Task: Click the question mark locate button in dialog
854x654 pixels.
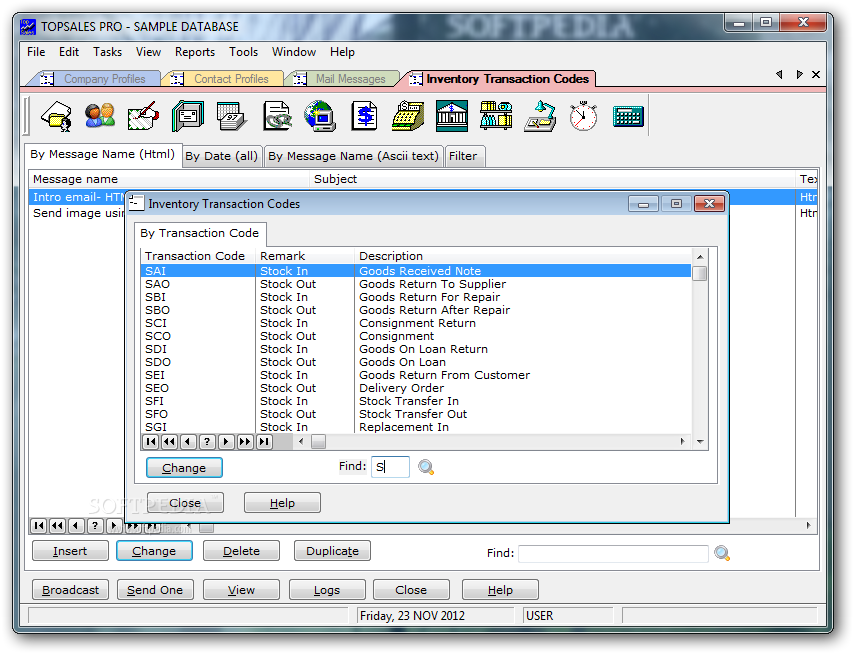Action: (x=207, y=442)
